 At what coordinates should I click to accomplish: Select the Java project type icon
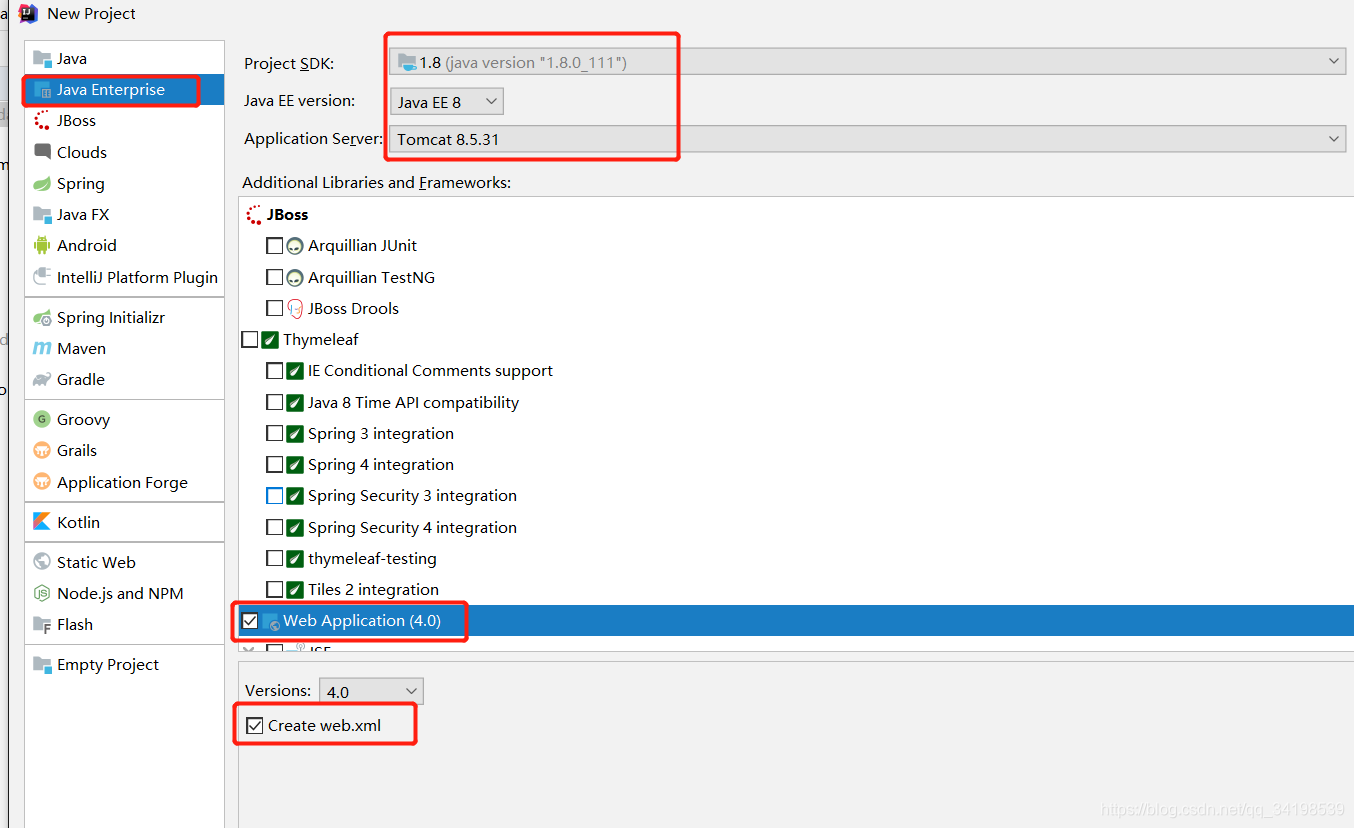pos(42,59)
